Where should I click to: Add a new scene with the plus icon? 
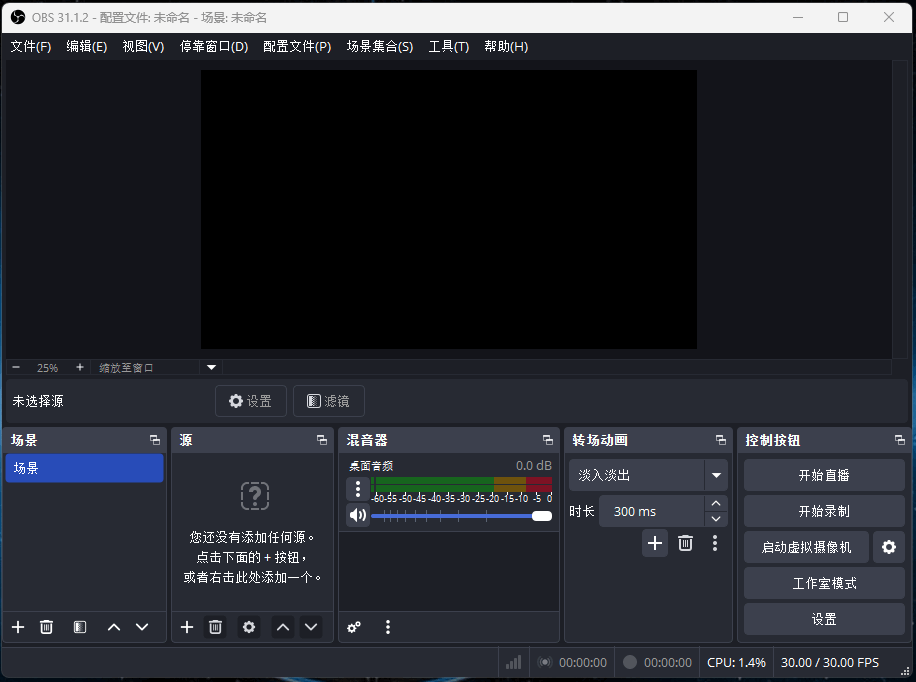(x=18, y=627)
